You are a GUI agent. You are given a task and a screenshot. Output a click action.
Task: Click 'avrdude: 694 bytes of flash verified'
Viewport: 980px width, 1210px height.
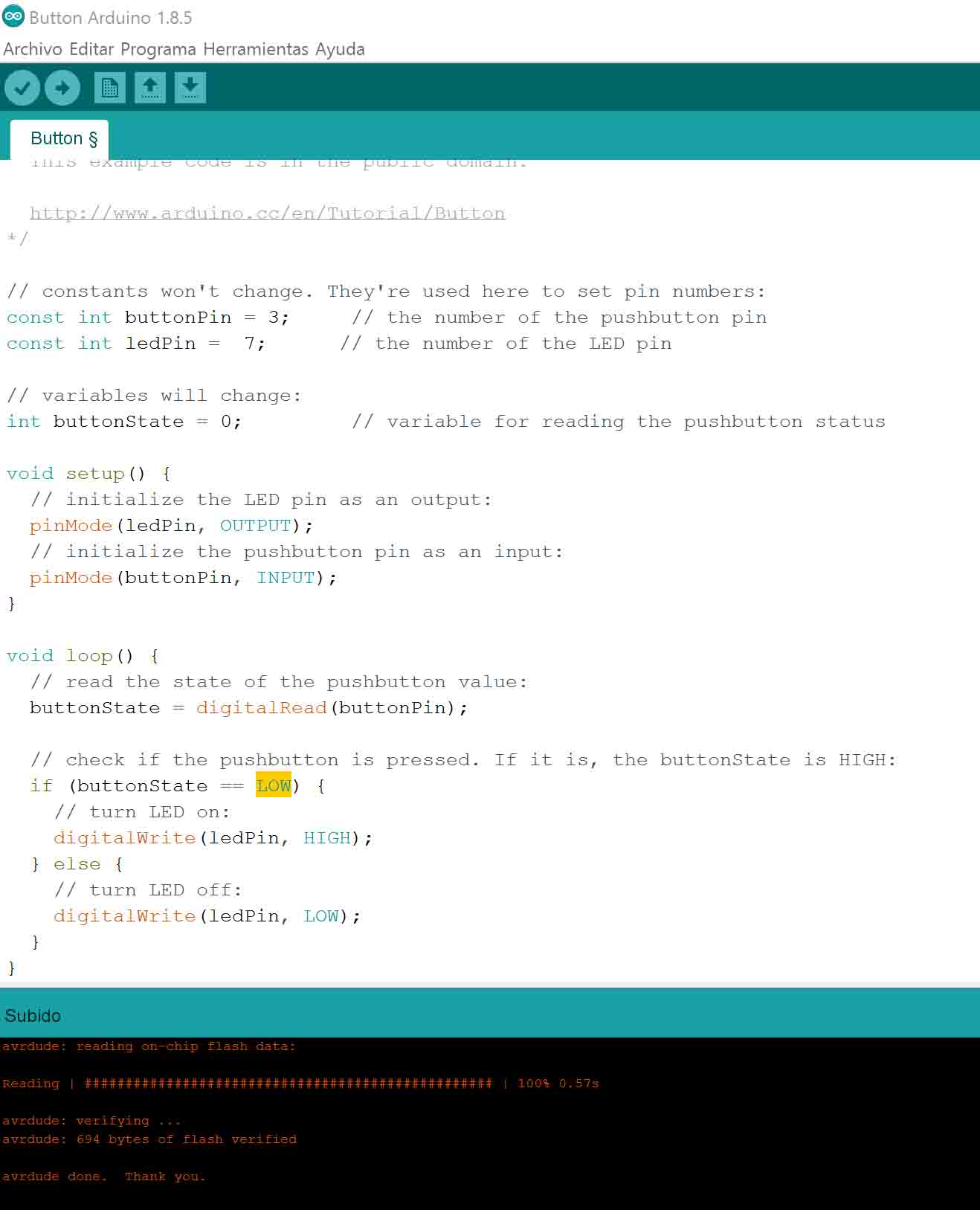[x=149, y=1139]
